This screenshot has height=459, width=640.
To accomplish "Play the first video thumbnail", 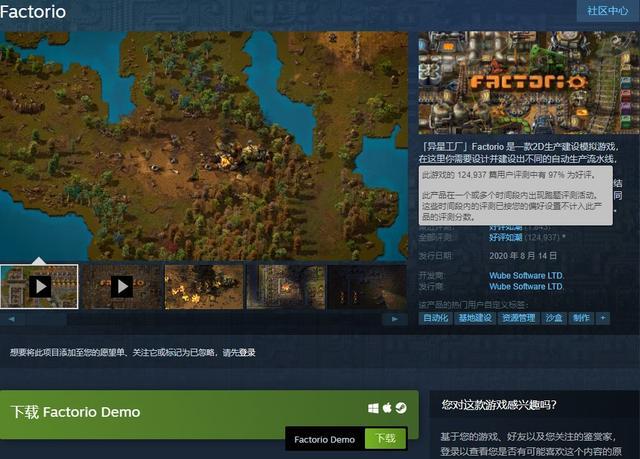I will coord(39,287).
